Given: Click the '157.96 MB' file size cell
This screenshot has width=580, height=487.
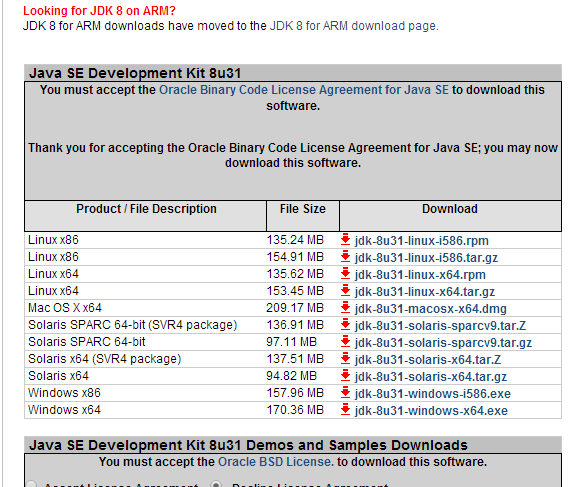Looking at the screenshot, I should point(295,393).
